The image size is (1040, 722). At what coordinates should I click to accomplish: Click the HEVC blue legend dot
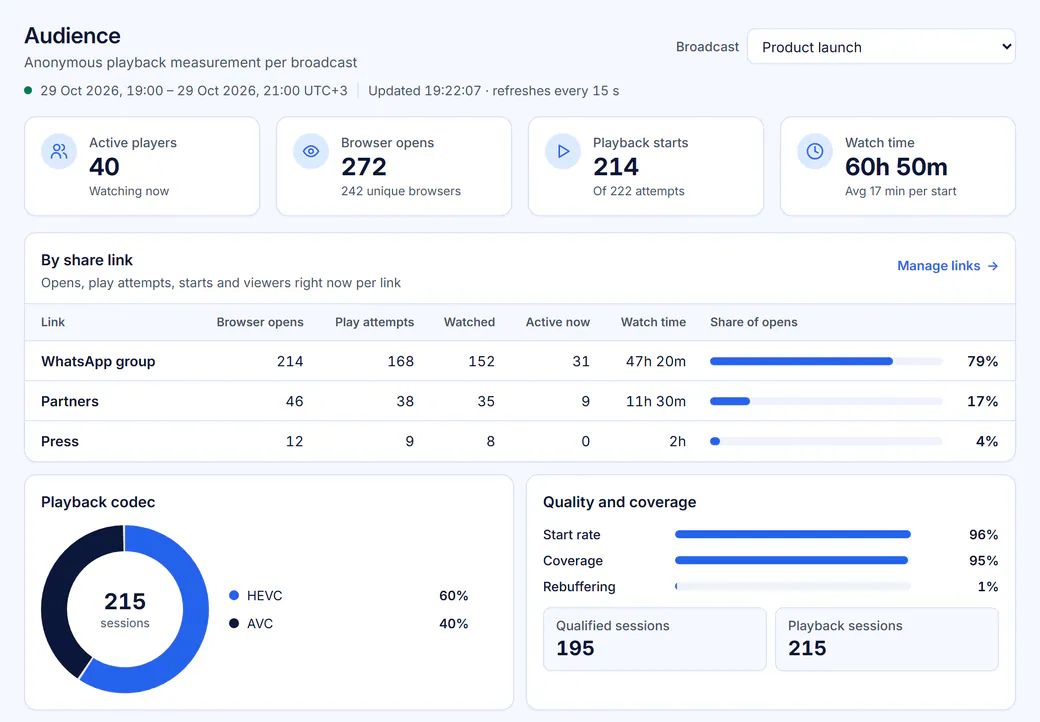[233, 595]
